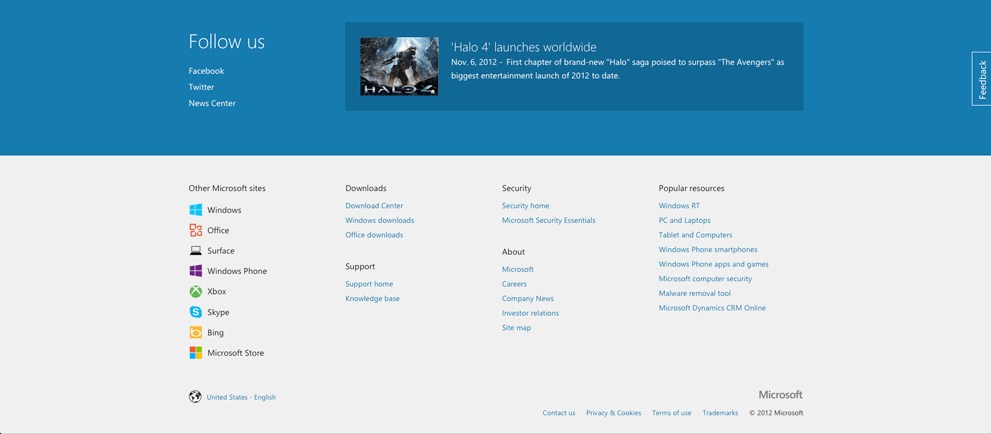Select Windows downloads link
991x434 pixels.
click(379, 220)
